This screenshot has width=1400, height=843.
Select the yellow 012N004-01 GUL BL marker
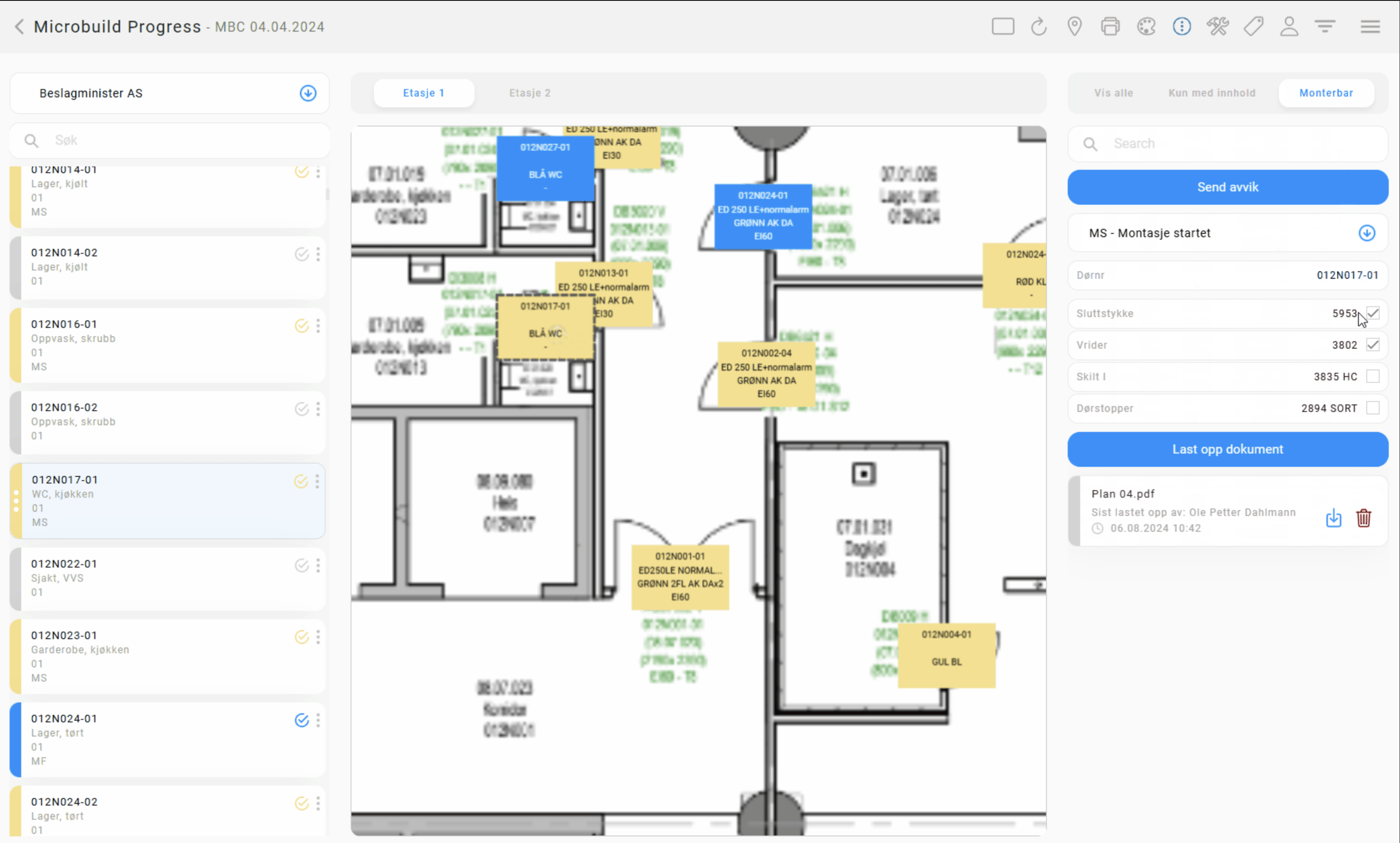point(946,655)
